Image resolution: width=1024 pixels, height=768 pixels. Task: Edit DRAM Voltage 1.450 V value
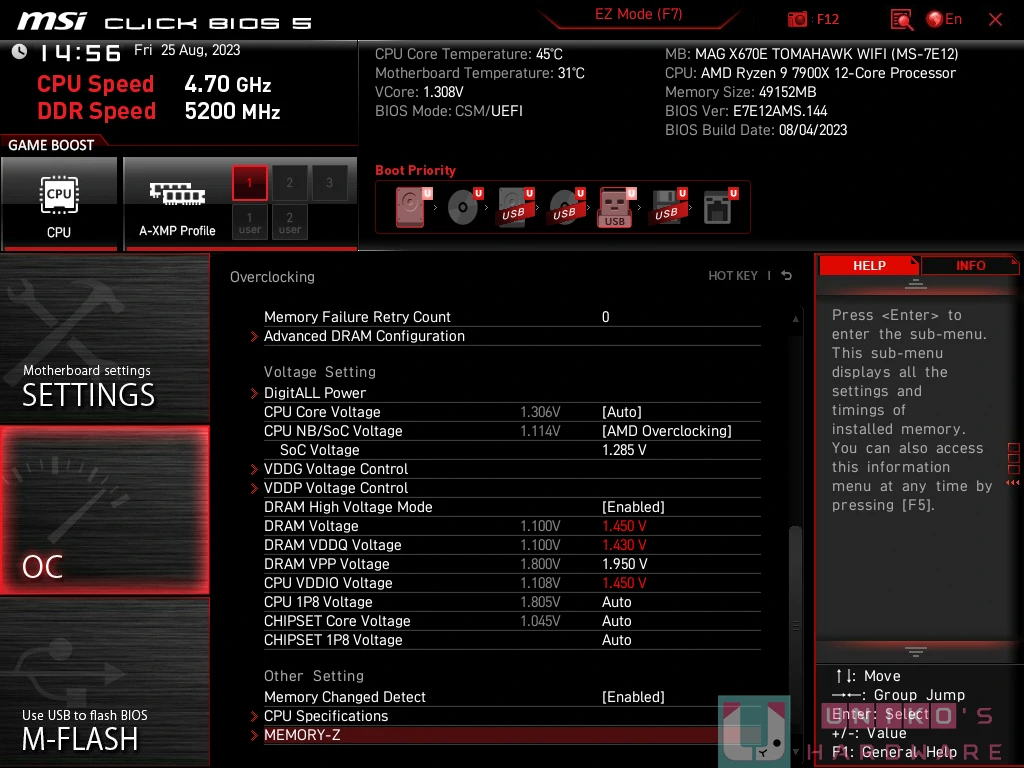coord(624,526)
